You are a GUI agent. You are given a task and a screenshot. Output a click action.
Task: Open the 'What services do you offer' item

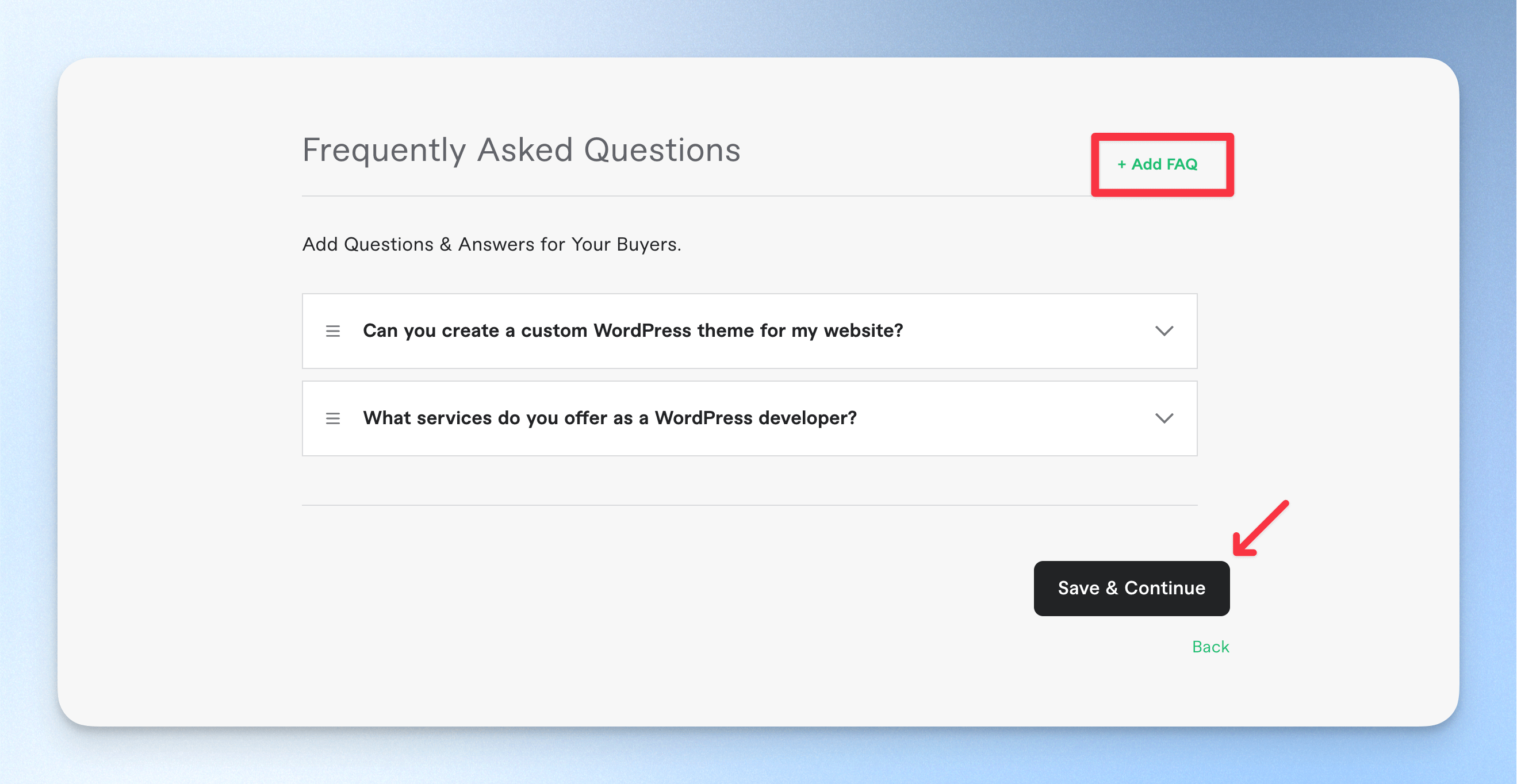[749, 418]
